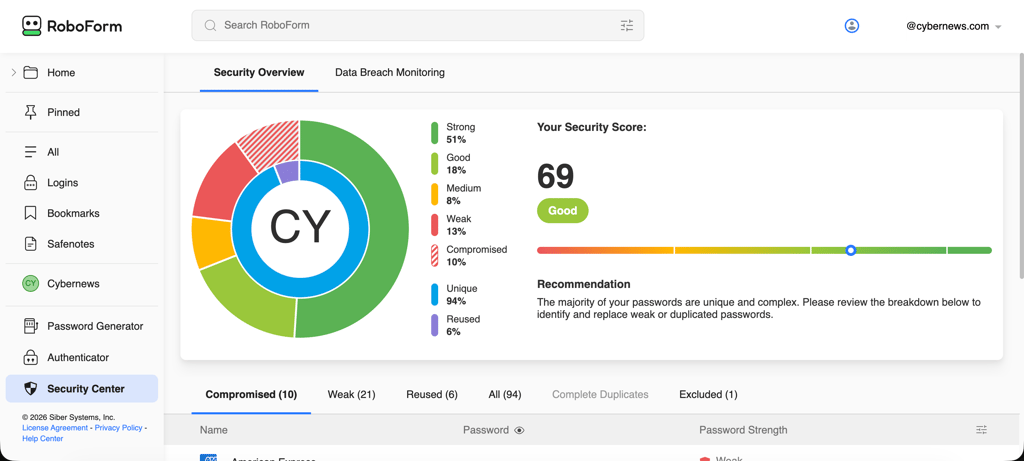Click the Compromised striped legend swatch
Image resolution: width=1024 pixels, height=461 pixels.
point(434,256)
